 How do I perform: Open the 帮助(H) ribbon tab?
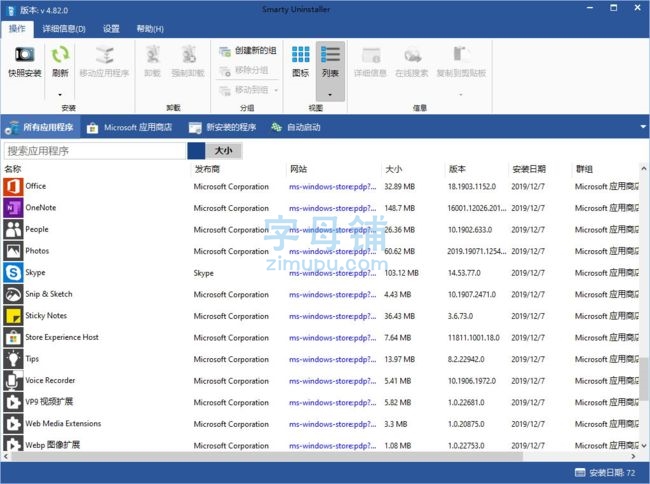[150, 29]
